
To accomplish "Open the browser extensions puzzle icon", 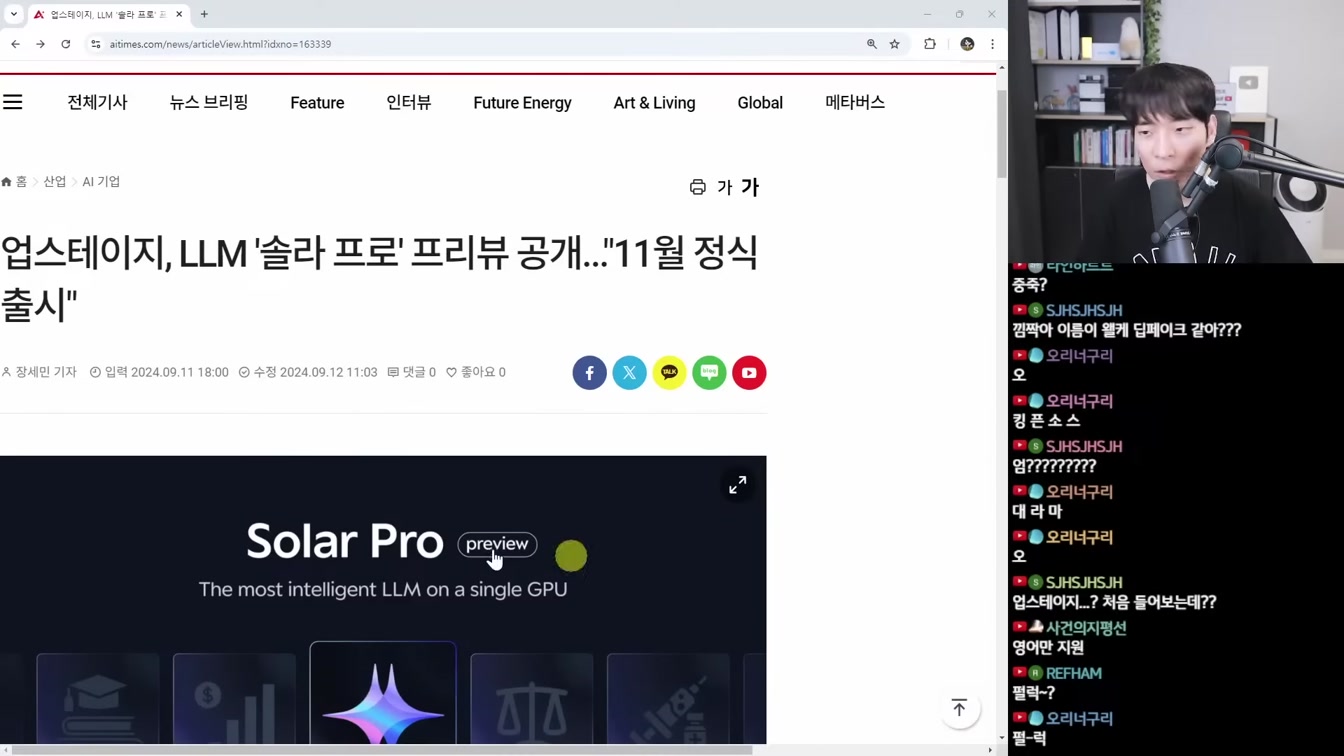I will 930,44.
